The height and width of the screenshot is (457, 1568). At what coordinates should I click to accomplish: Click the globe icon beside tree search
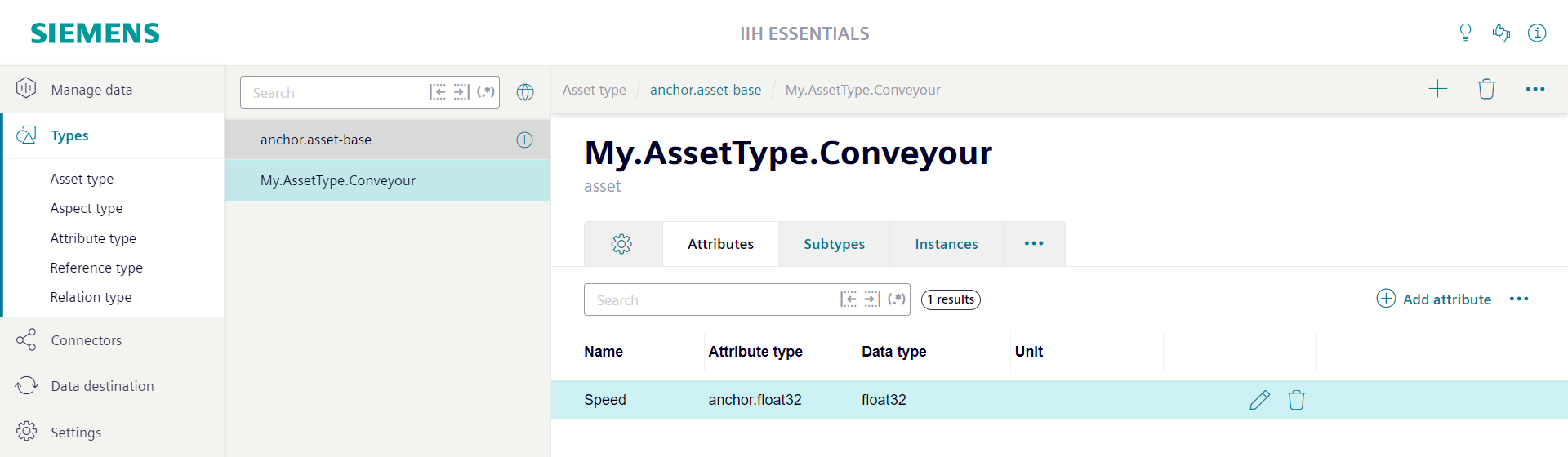click(x=525, y=92)
